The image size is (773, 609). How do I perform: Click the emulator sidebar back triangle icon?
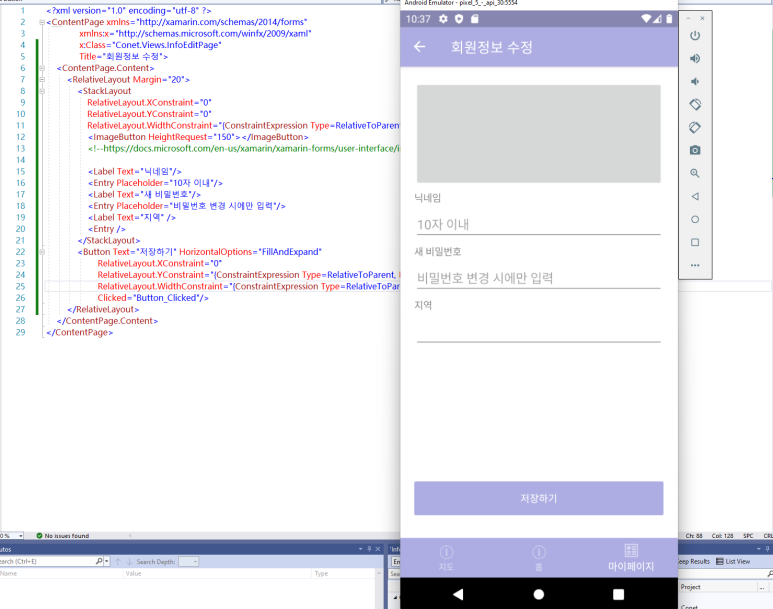click(695, 196)
